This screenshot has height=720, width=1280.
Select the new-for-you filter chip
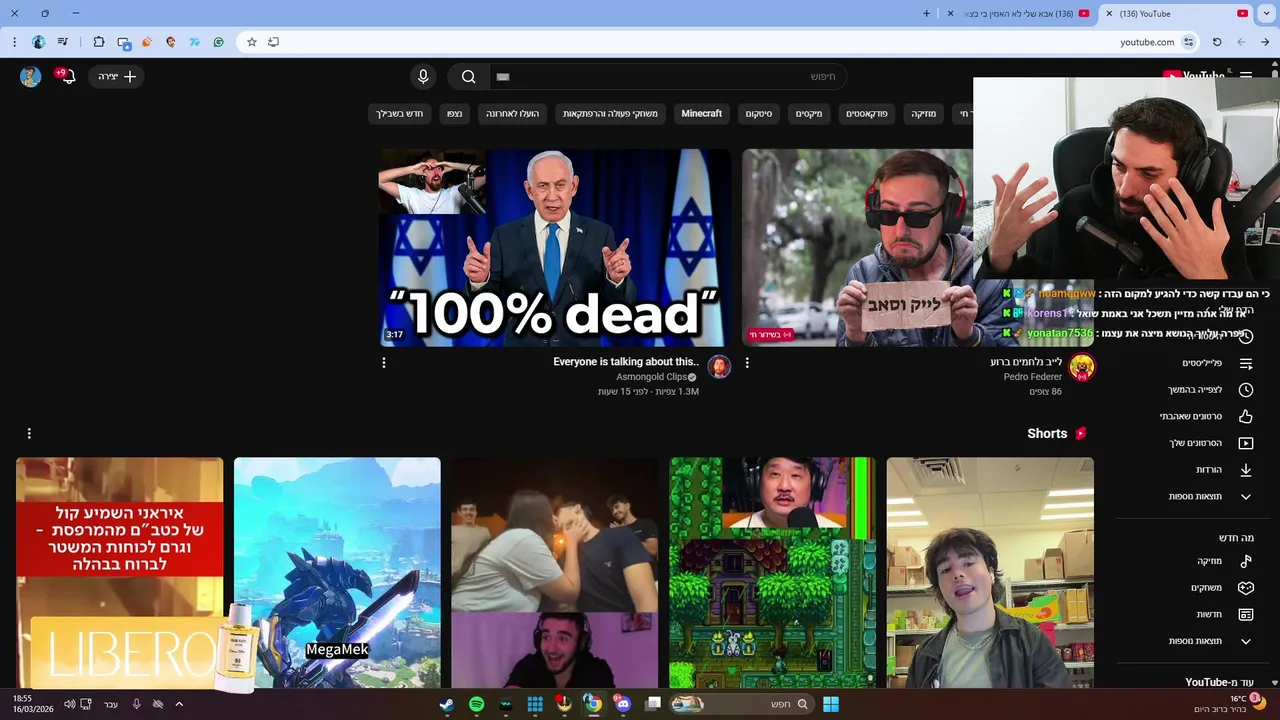pyautogui.click(x=399, y=114)
